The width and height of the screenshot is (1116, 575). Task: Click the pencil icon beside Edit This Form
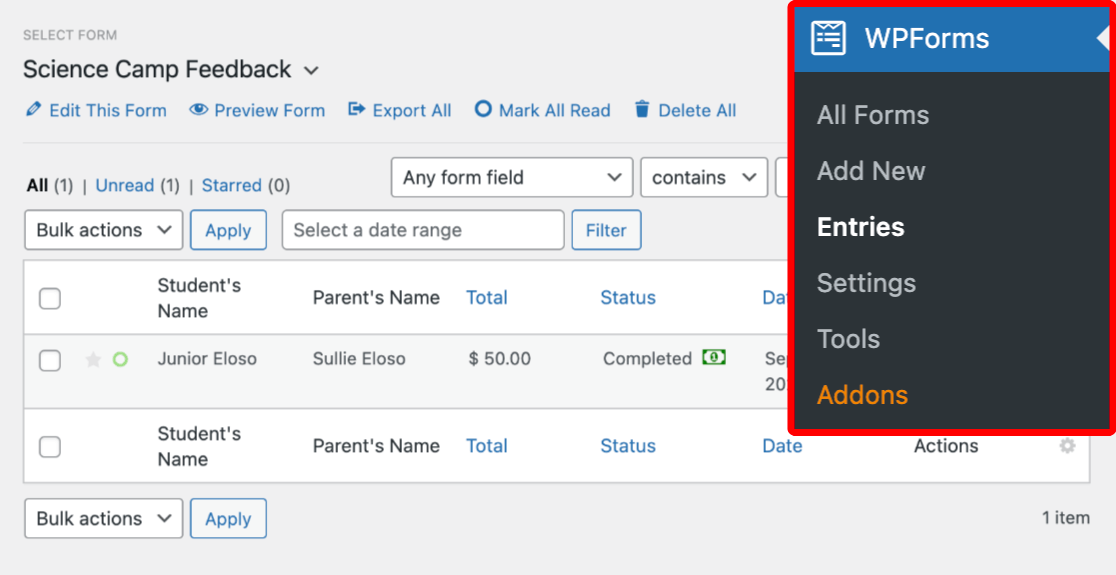coord(33,110)
